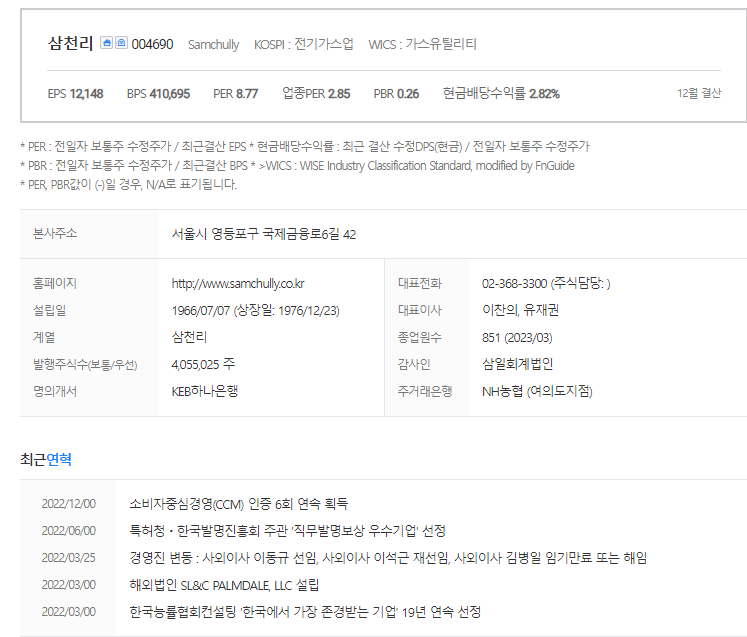This screenshot has width=747, height=637.
Task: Select the issued shares 4,055,025 주
Action: click(x=203, y=364)
